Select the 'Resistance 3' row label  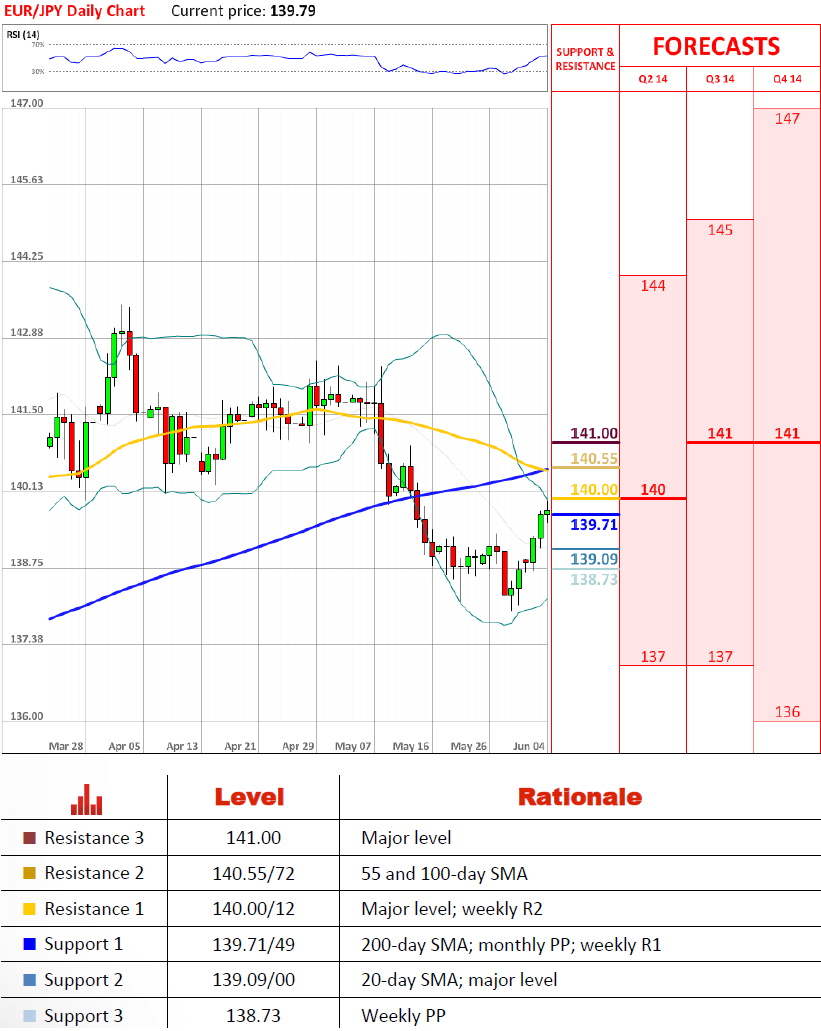coord(94,838)
